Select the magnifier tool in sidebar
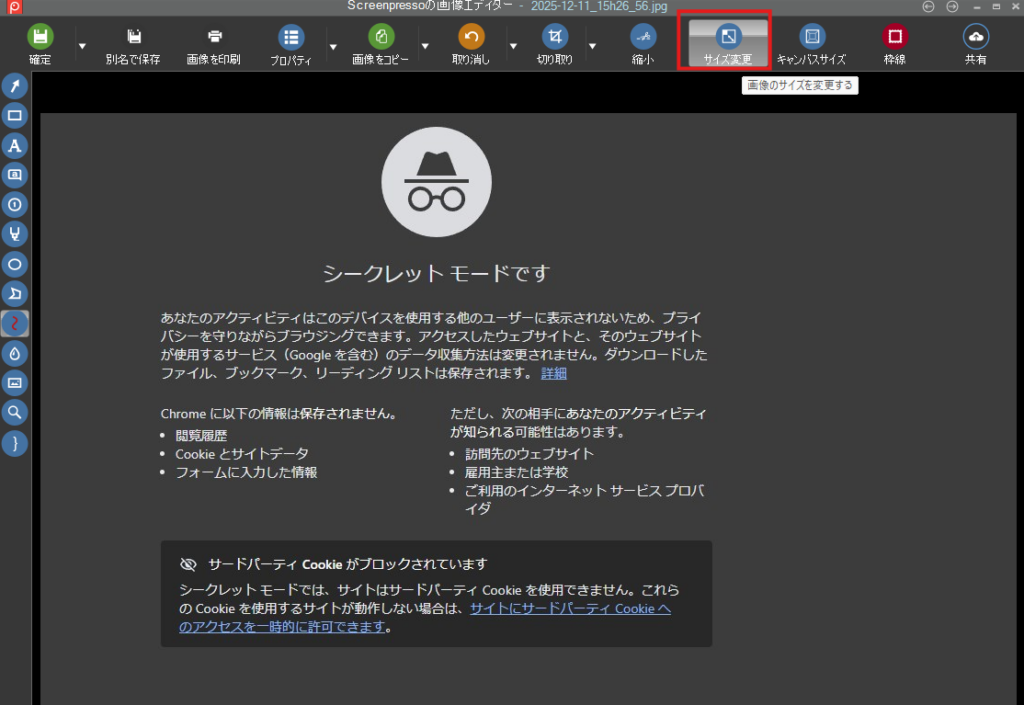This screenshot has height=705, width=1024. 15,412
